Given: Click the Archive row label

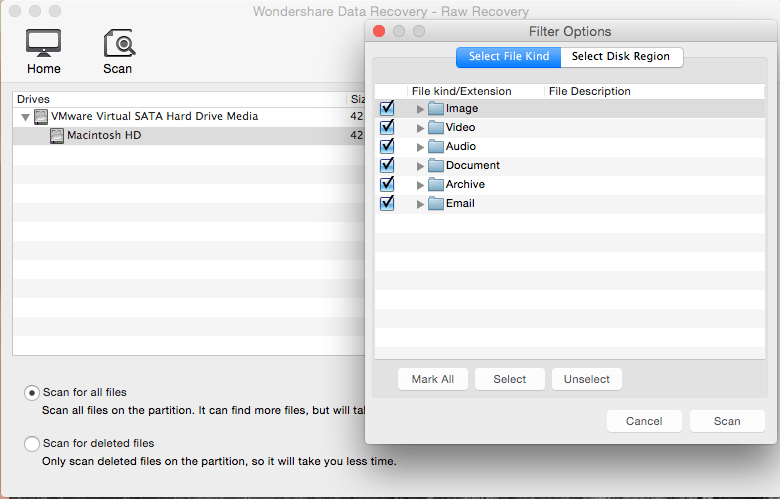Looking at the screenshot, I should coord(465,185).
